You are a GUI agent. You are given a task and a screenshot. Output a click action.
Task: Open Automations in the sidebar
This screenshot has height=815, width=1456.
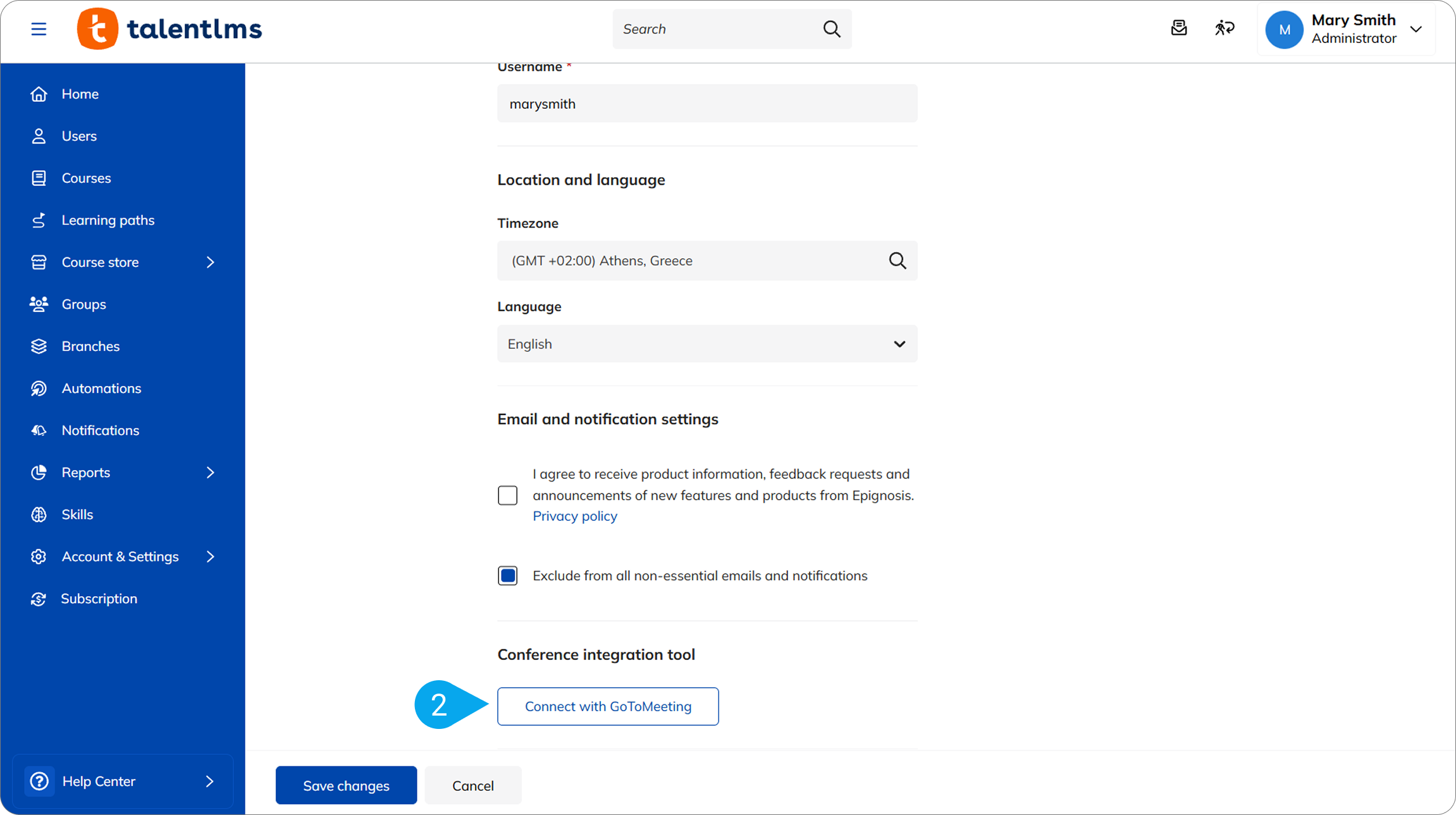[x=101, y=389]
